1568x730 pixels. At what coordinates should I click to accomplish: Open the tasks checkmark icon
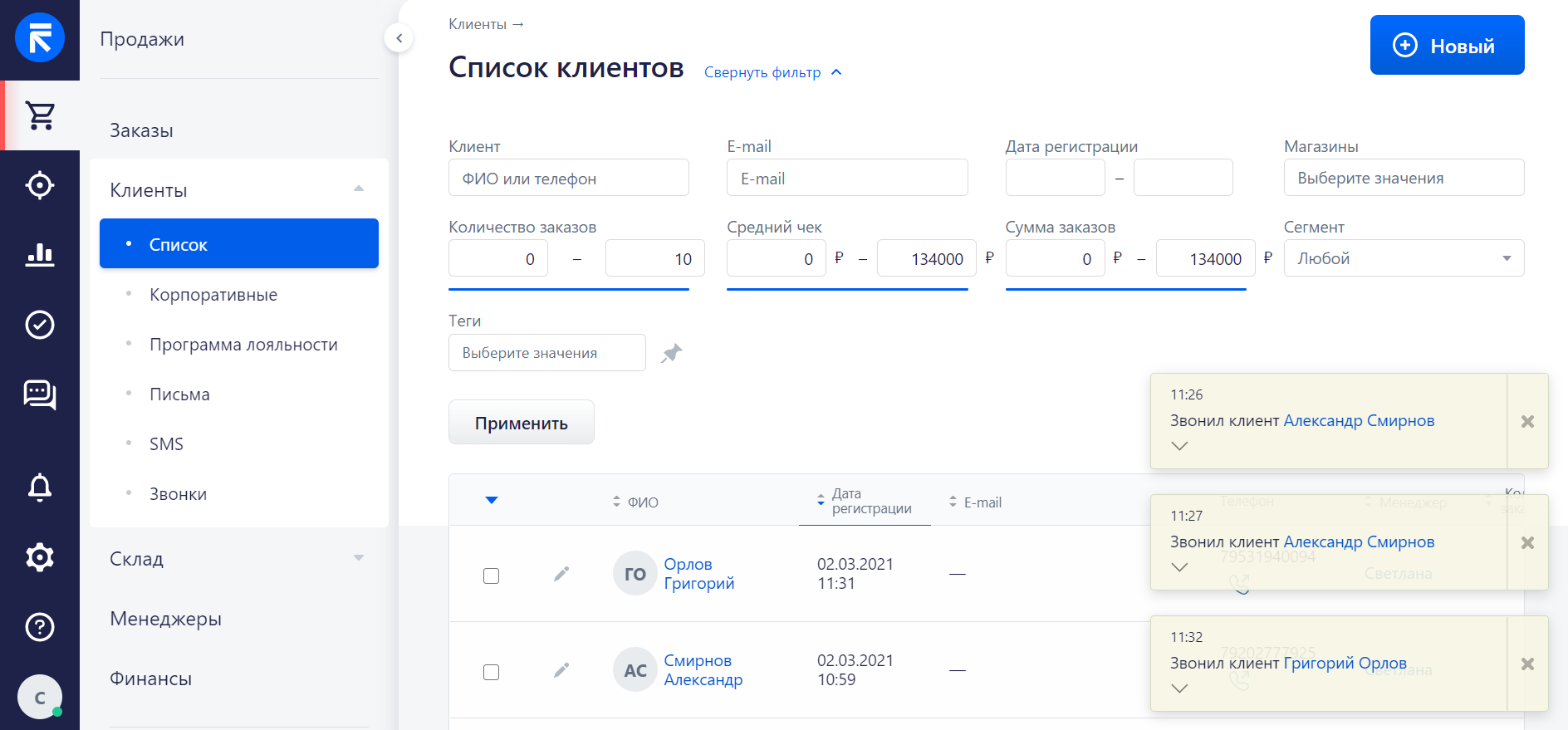(40, 325)
